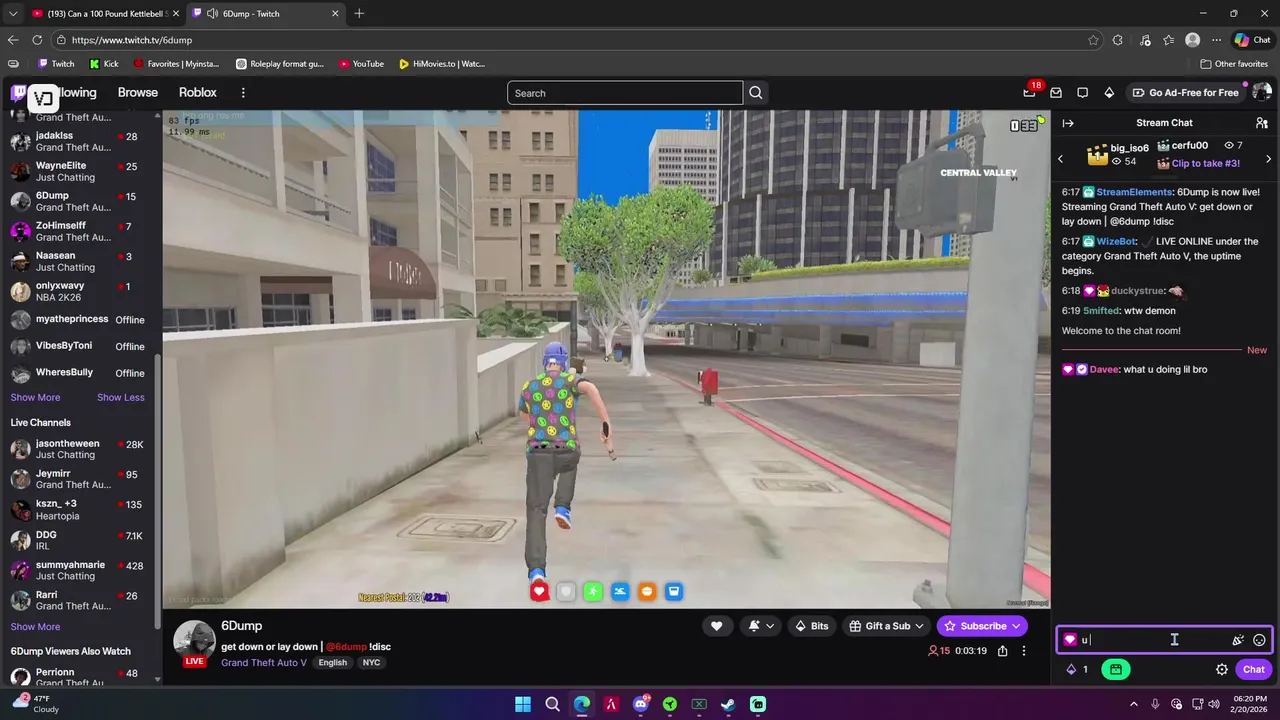Share the stream using share icon
The height and width of the screenshot is (720, 1280).
(1002, 651)
